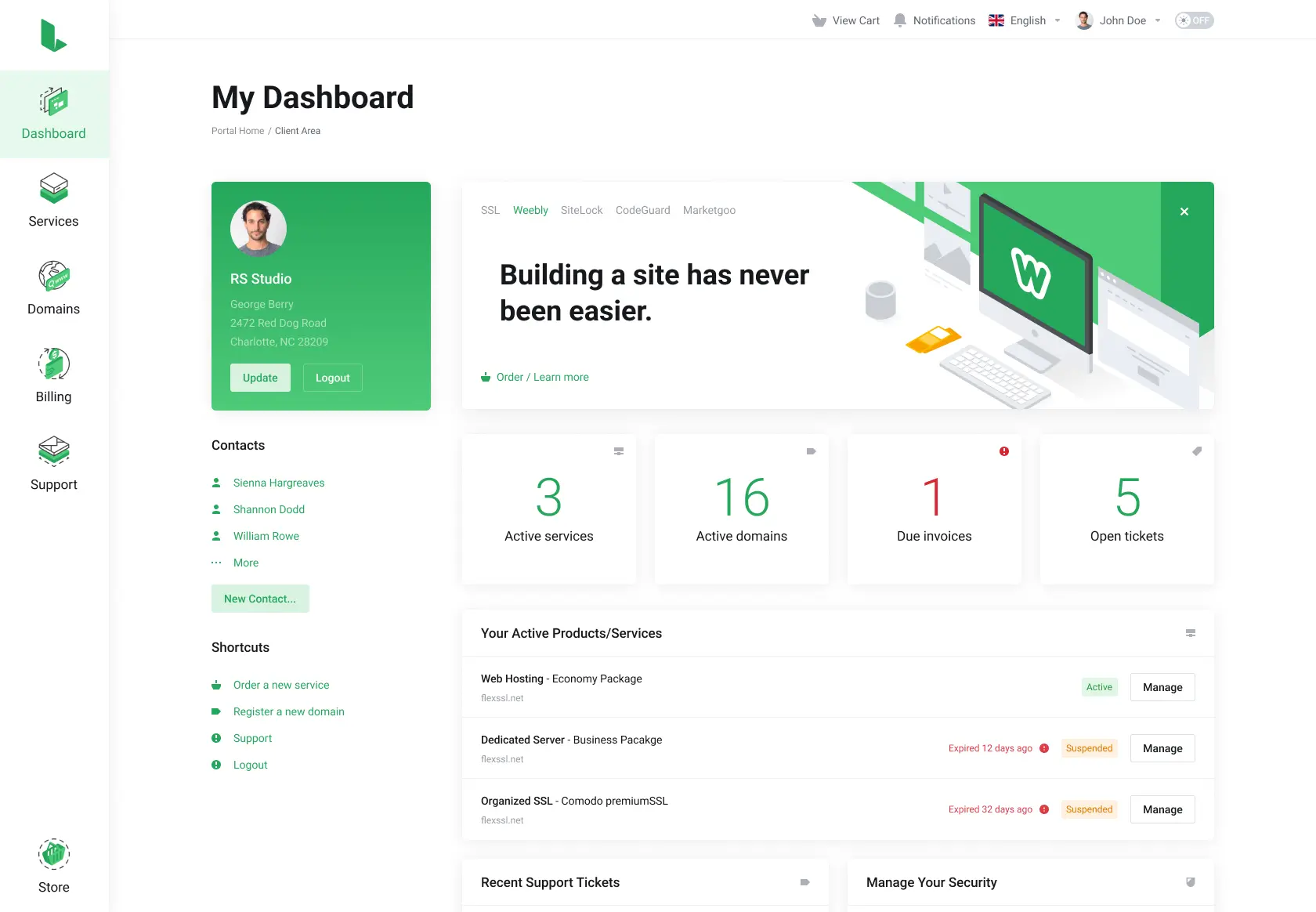Open the 5 Open tickets card
The image size is (1316, 912).
(1127, 509)
